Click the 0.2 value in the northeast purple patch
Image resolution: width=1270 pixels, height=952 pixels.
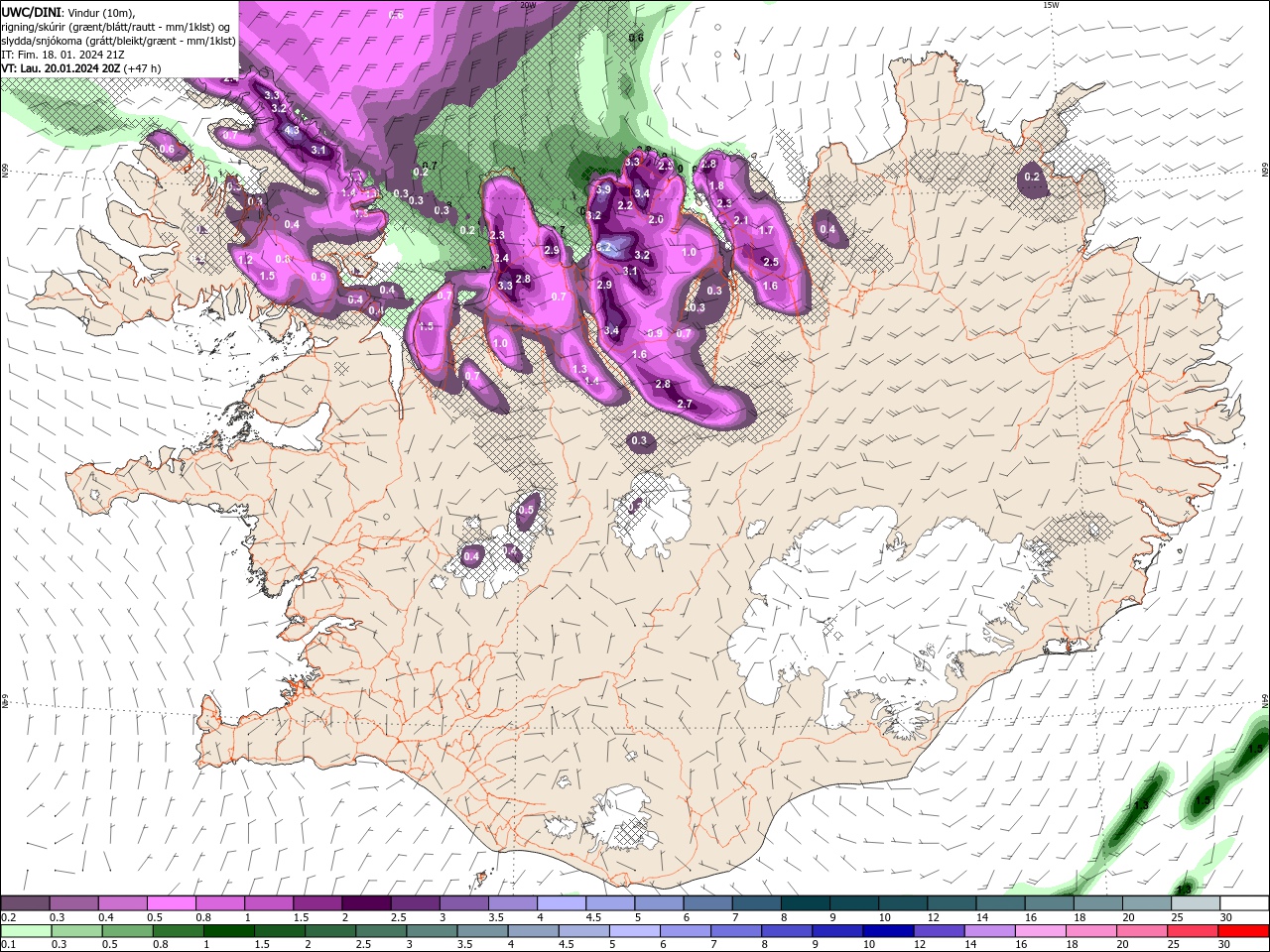[x=1032, y=178]
